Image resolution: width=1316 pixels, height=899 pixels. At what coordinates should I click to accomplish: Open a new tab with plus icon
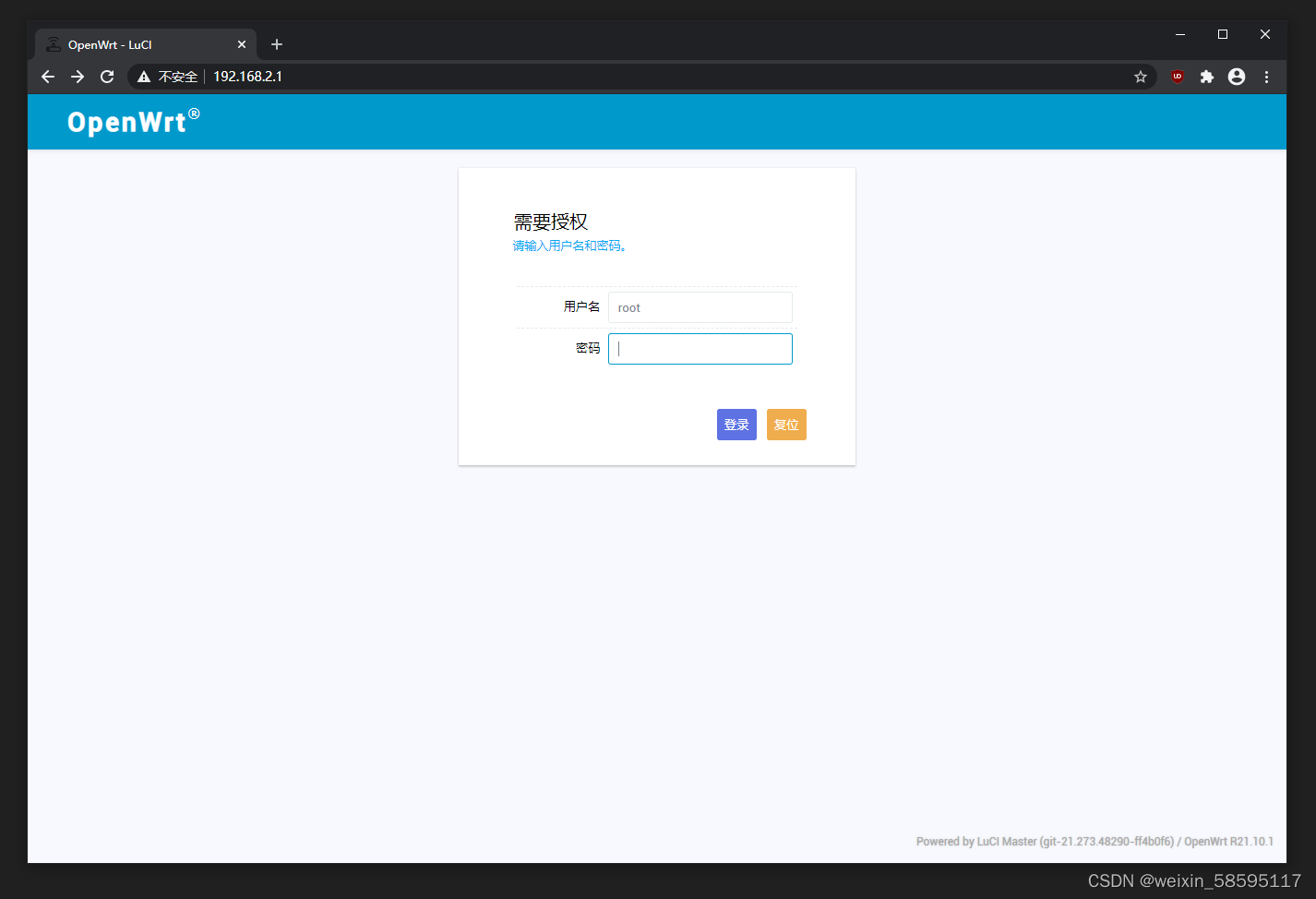[277, 44]
